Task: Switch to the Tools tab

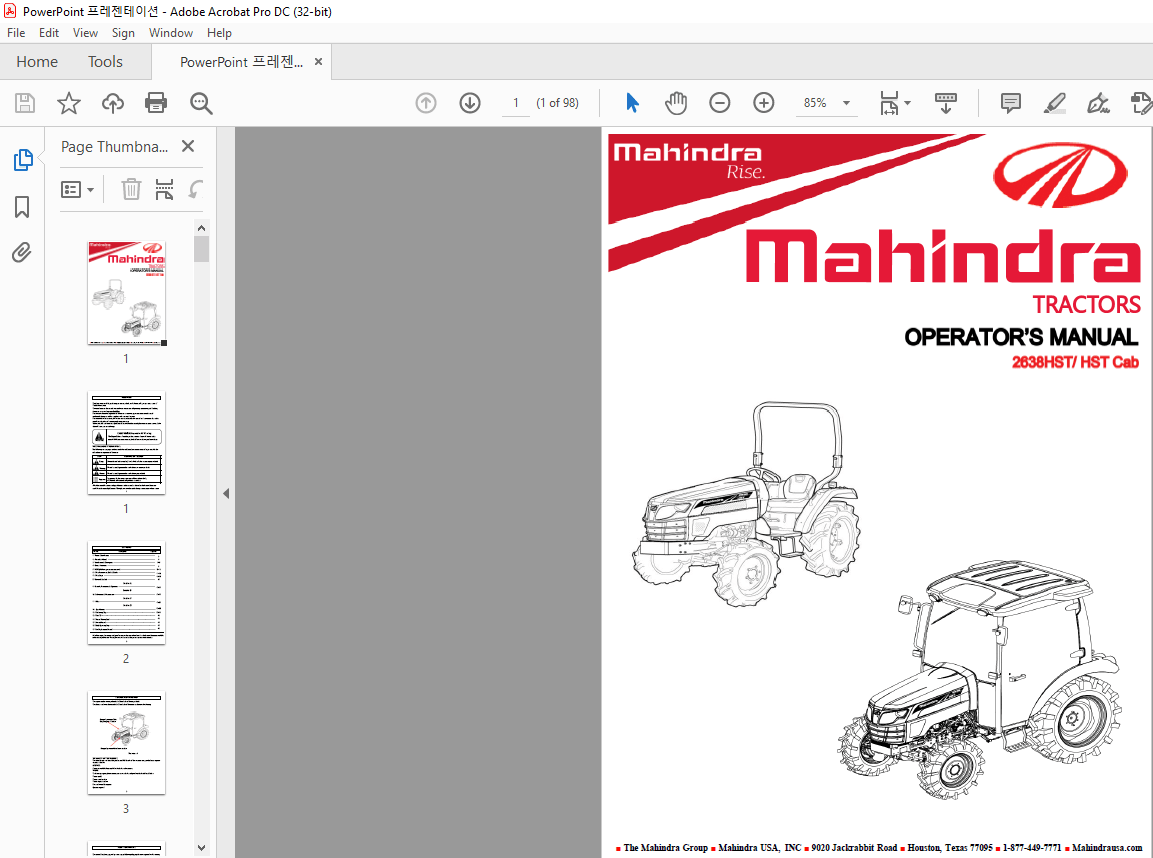Action: point(105,62)
